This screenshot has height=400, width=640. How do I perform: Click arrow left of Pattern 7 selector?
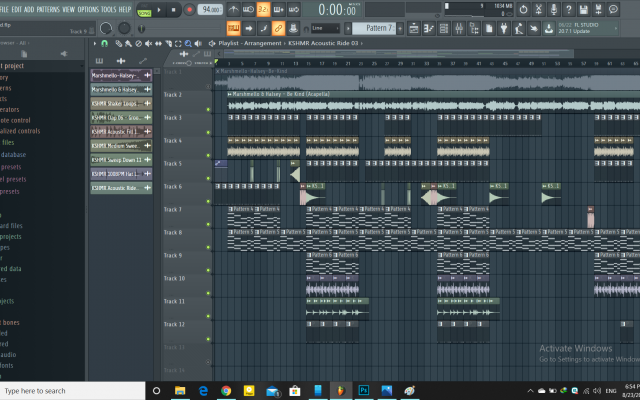click(x=348, y=28)
